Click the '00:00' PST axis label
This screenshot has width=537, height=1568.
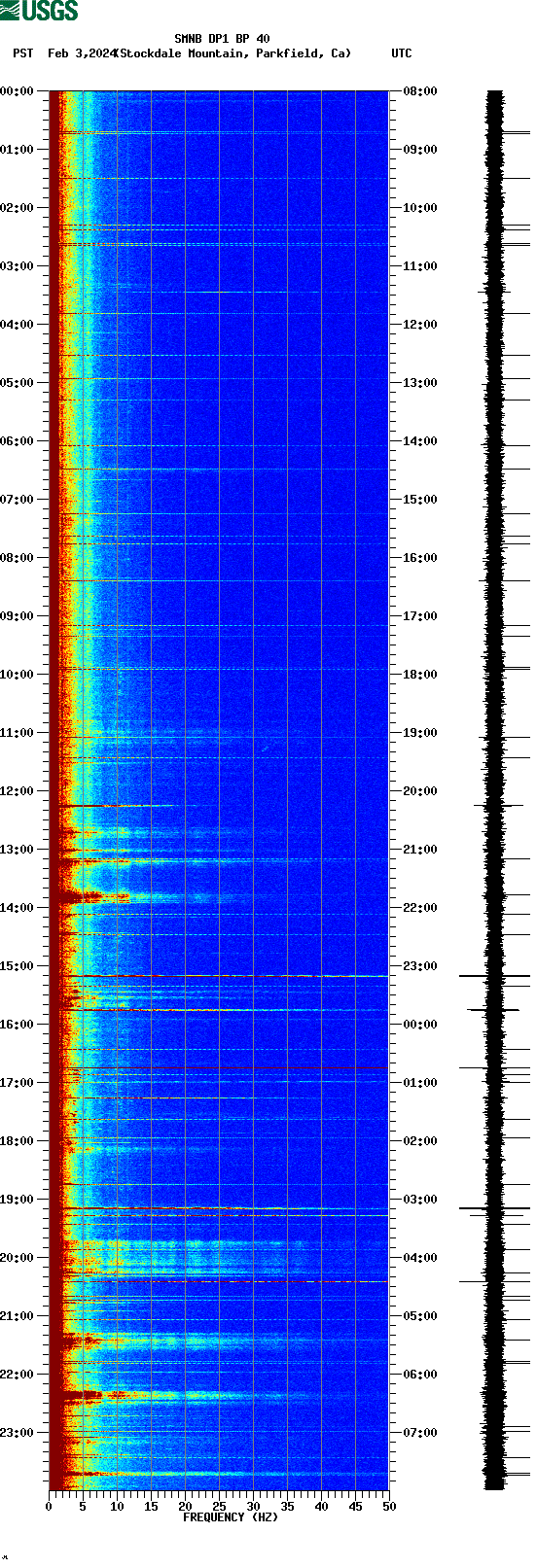click(18, 91)
